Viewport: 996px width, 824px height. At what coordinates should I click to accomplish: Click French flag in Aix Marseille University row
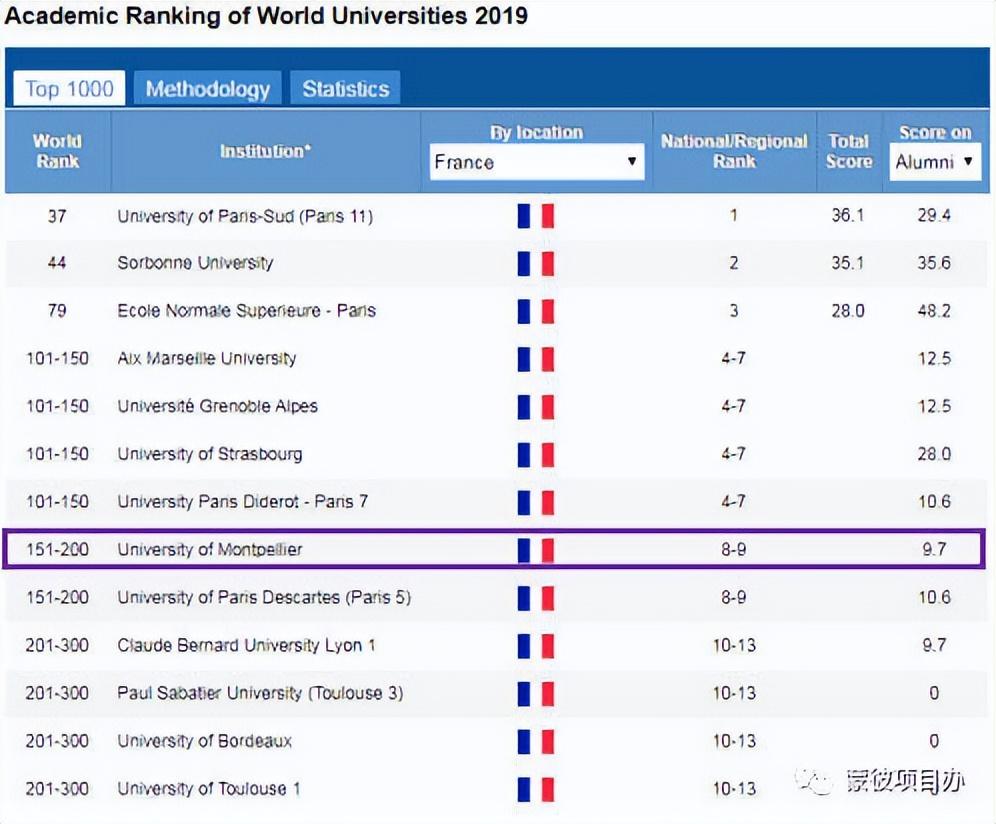coord(536,359)
